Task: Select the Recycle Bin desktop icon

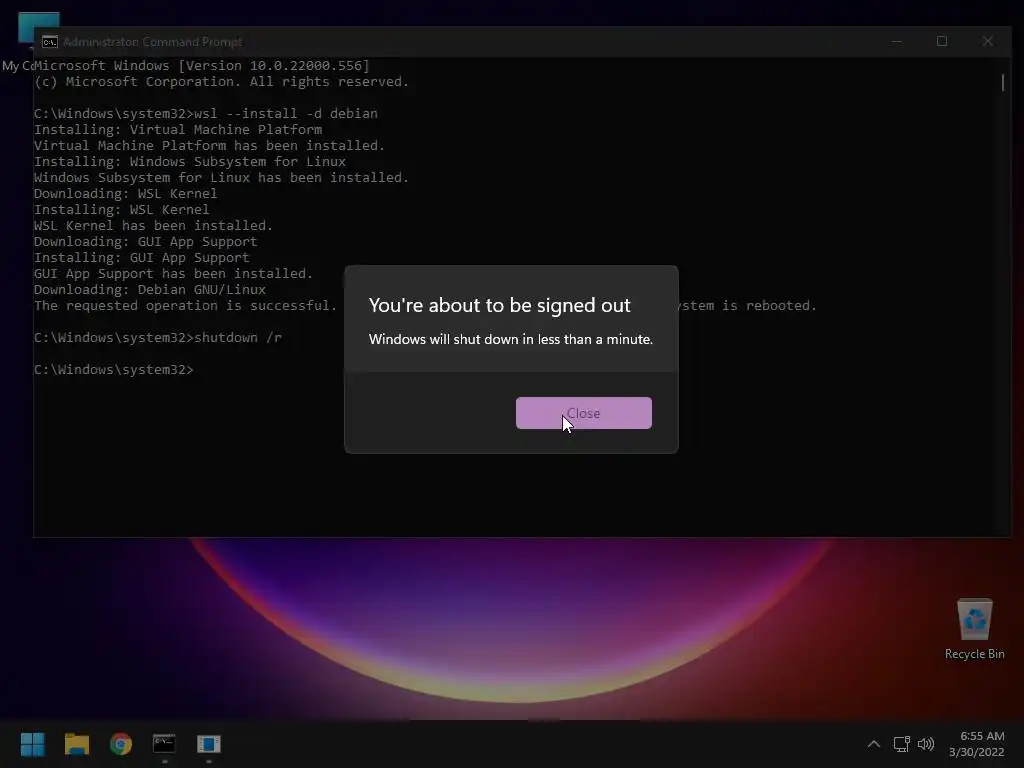Action: coord(974,630)
